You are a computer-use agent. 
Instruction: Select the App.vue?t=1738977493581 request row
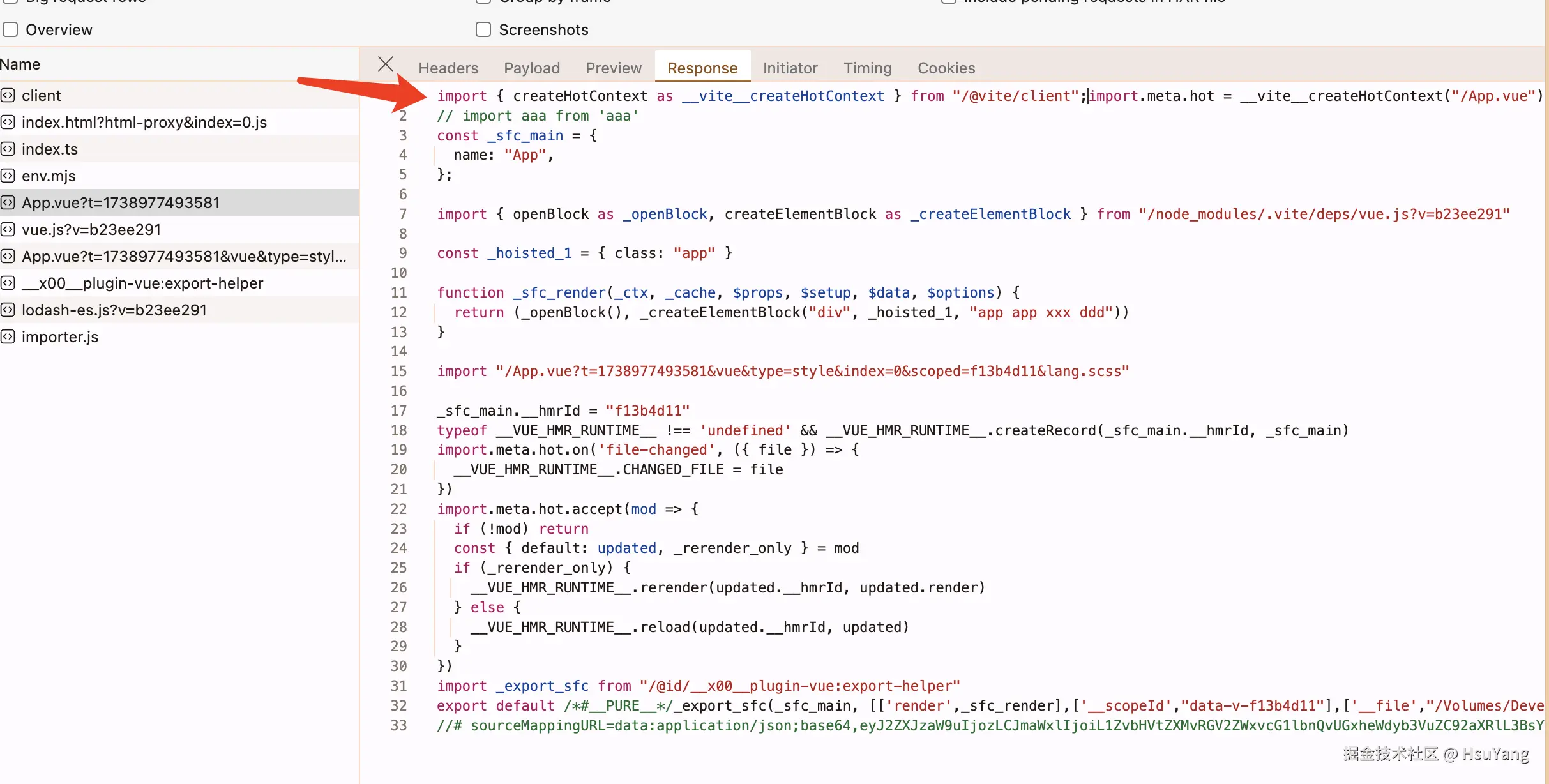click(121, 203)
